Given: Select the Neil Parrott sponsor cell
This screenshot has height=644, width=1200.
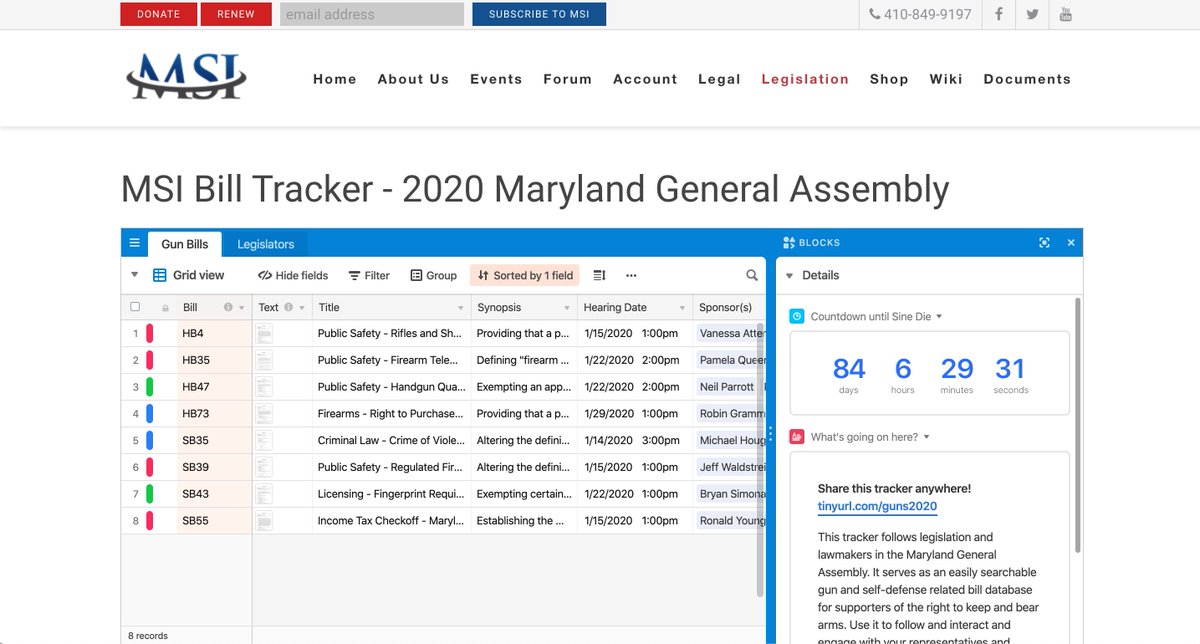Looking at the screenshot, I should click(x=729, y=387).
